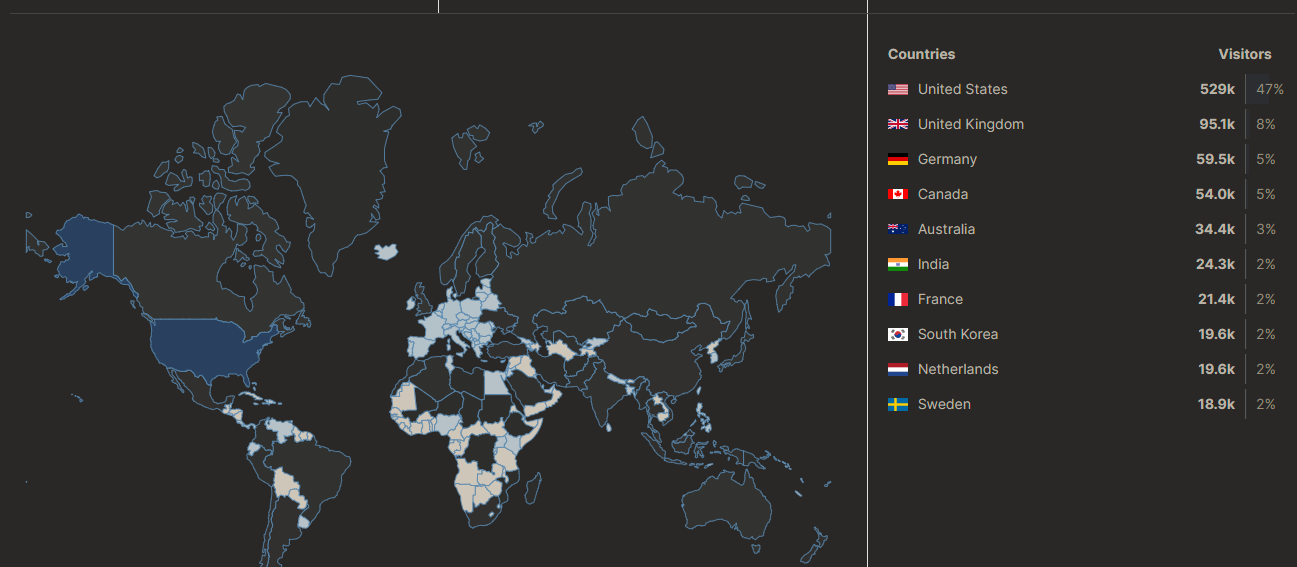1297x567 pixels.
Task: Open the United States country row
Action: [1085, 89]
